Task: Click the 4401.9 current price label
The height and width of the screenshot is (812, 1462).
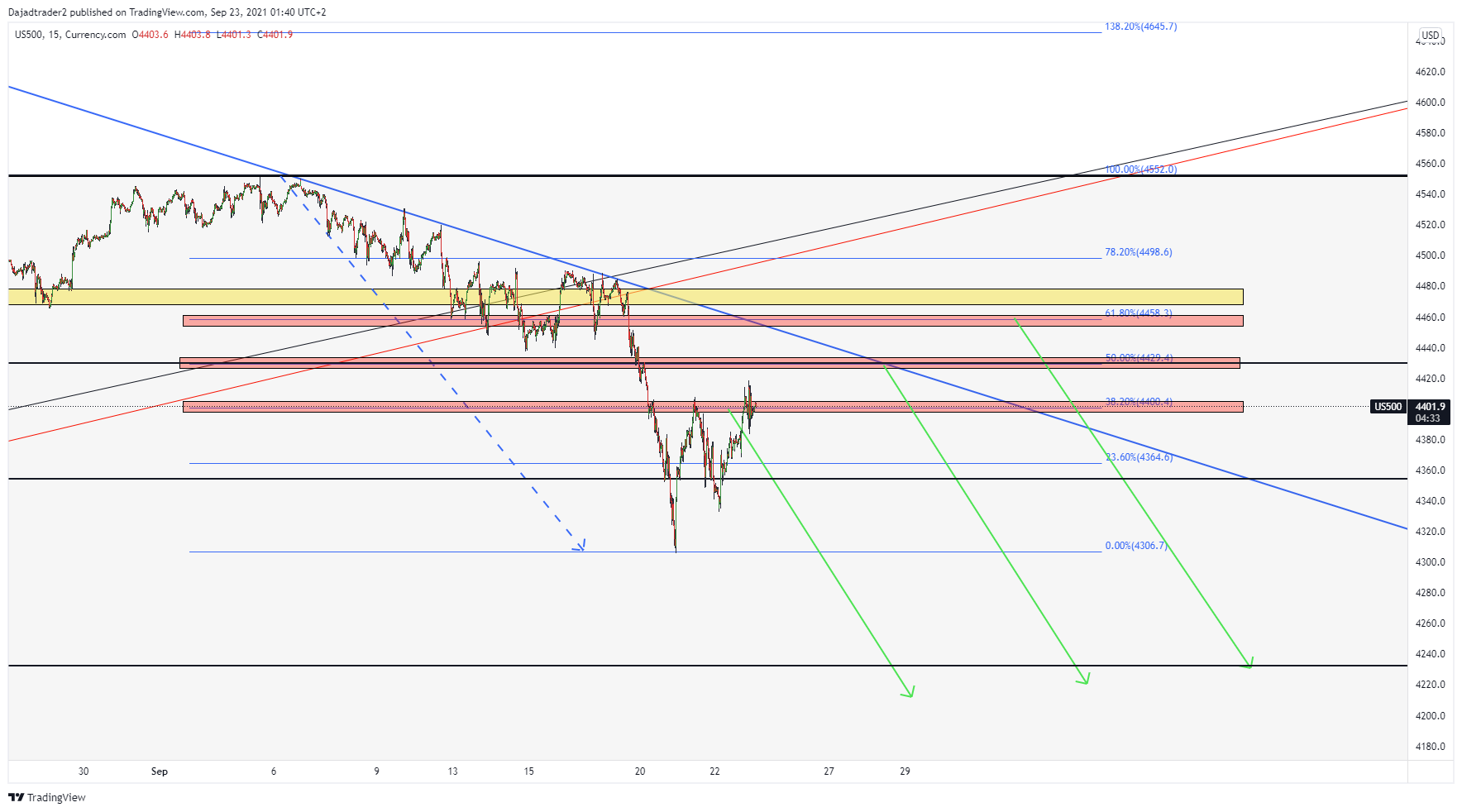Action: [1430, 407]
